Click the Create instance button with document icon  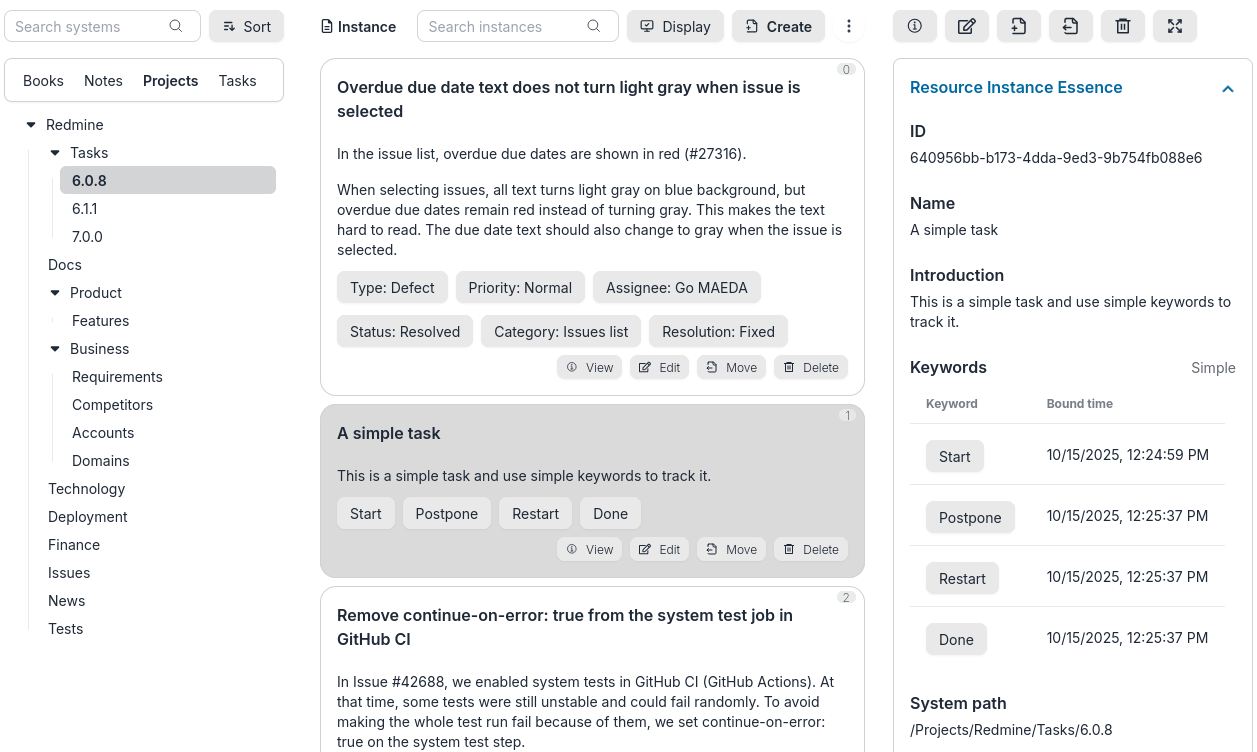[x=778, y=26]
